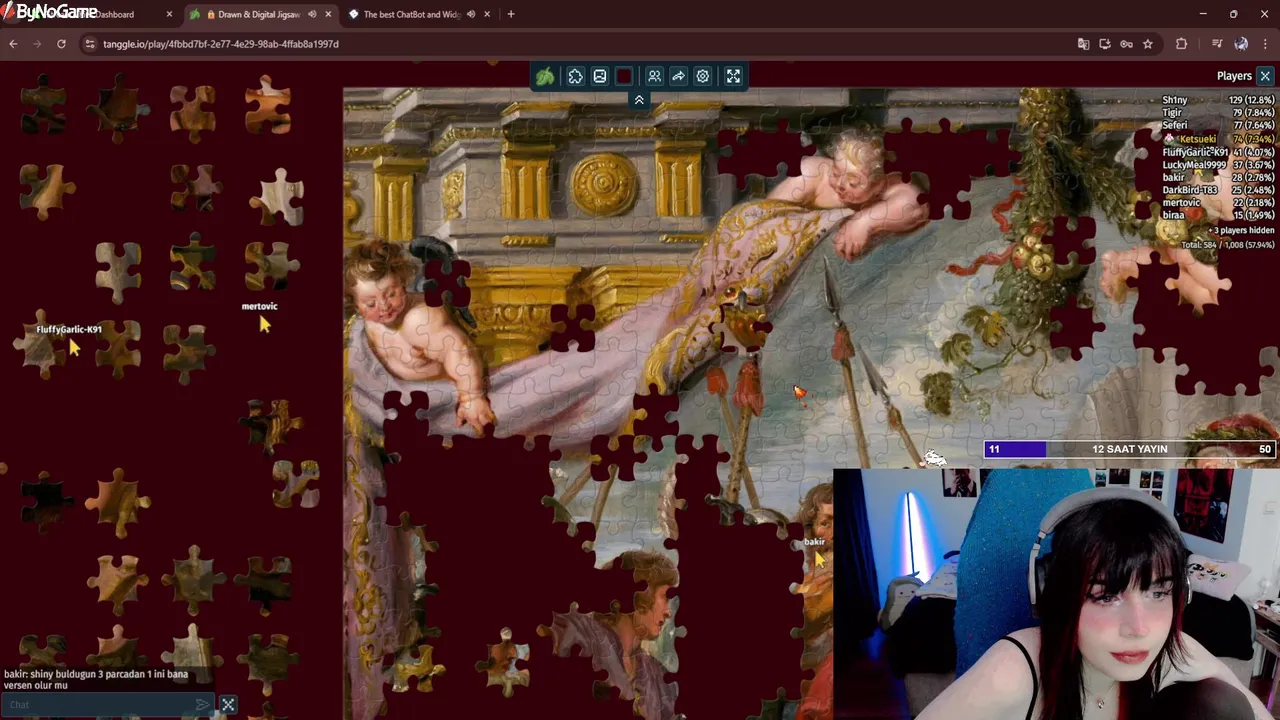Click the install app icon in address bar

(1105, 44)
